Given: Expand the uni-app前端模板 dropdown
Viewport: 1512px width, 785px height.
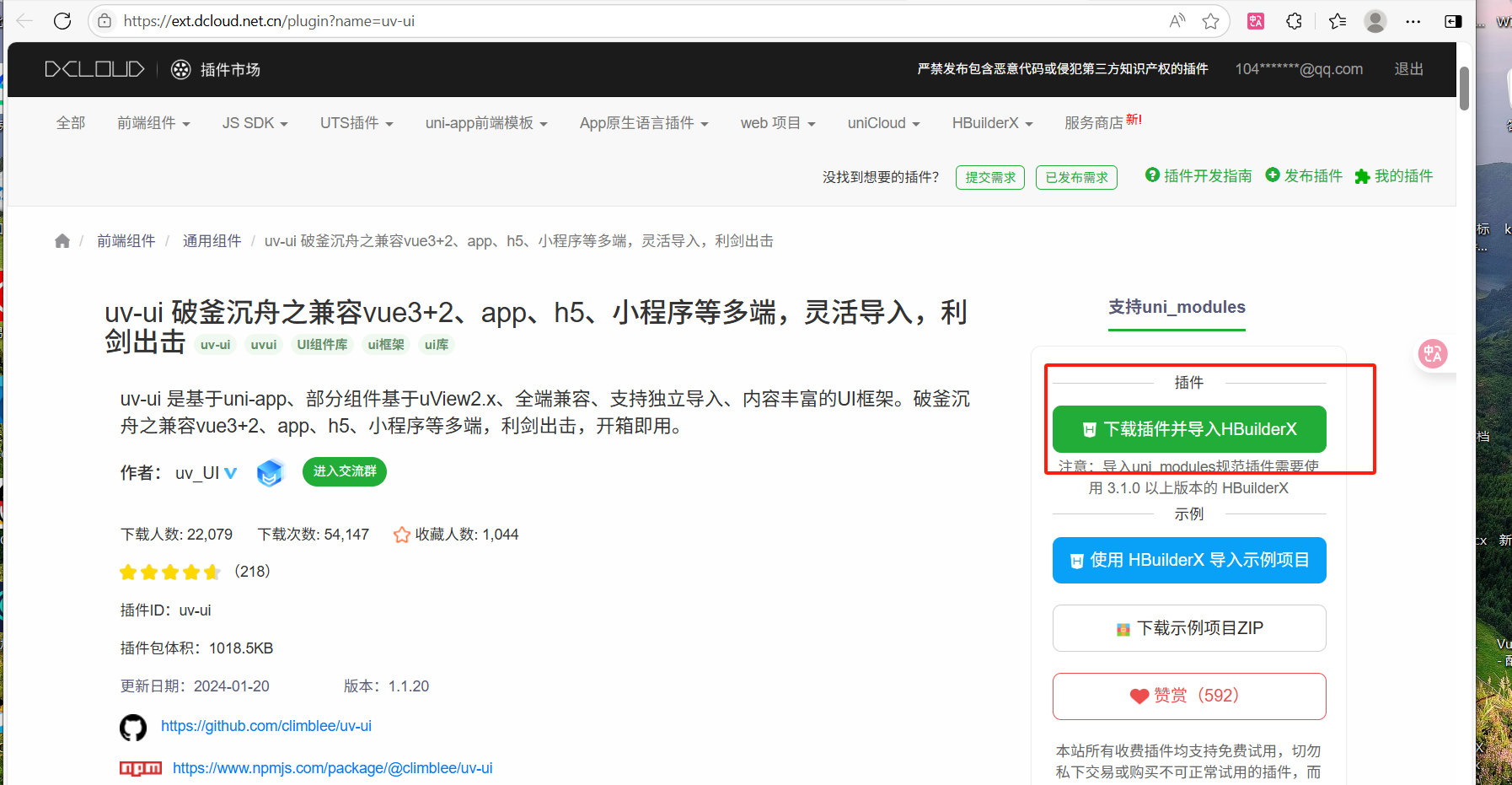Looking at the screenshot, I should (486, 123).
